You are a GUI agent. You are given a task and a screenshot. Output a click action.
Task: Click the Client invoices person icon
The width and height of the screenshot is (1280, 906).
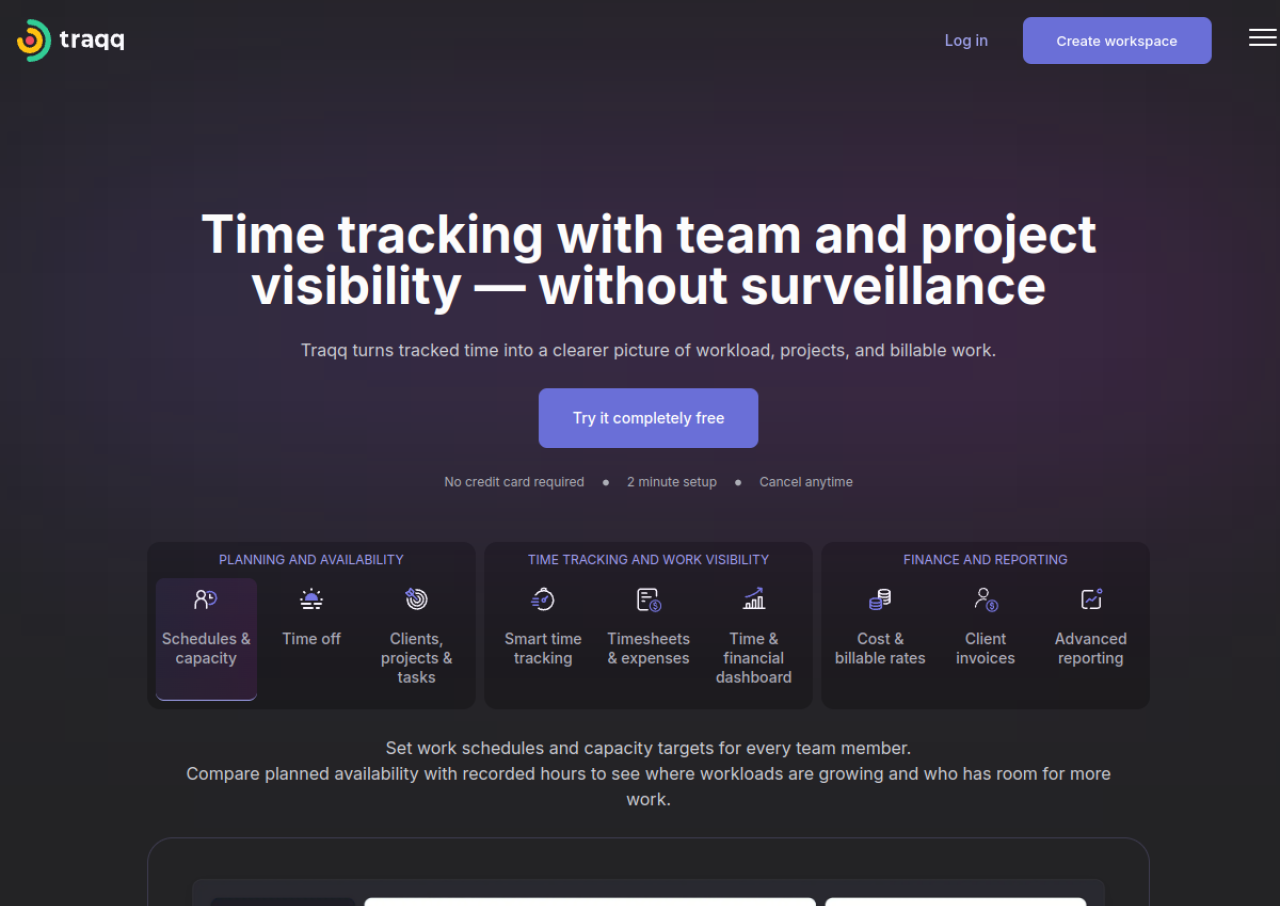[986, 600]
